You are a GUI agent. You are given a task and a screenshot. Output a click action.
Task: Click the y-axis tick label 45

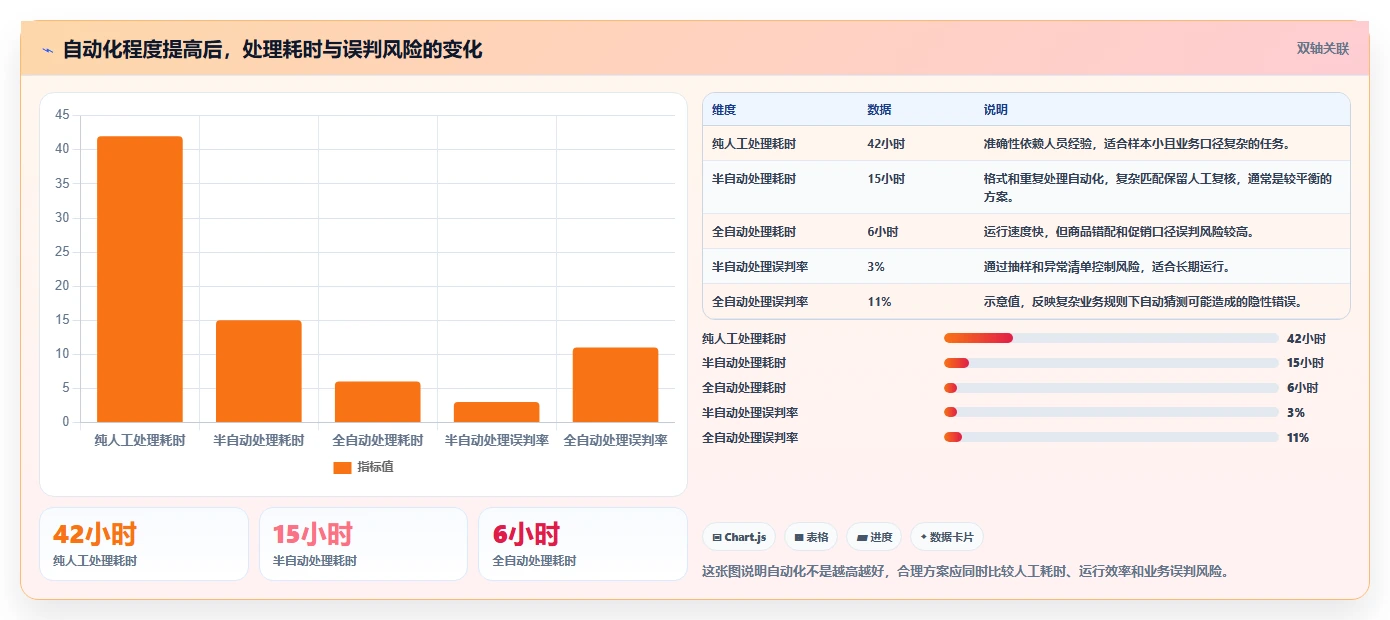(x=62, y=115)
